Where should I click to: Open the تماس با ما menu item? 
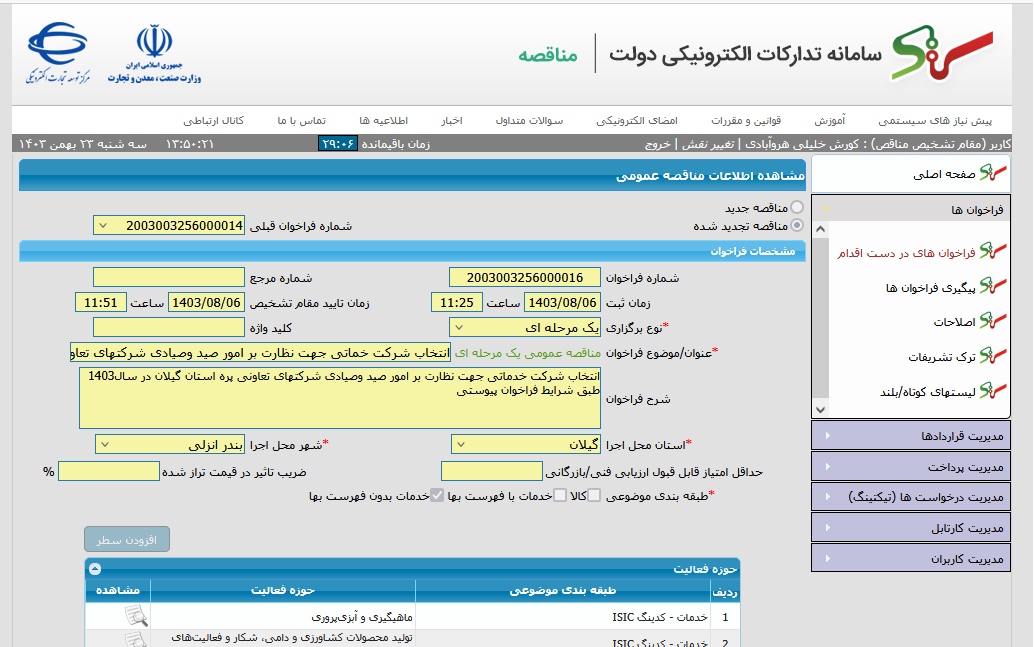click(x=301, y=121)
